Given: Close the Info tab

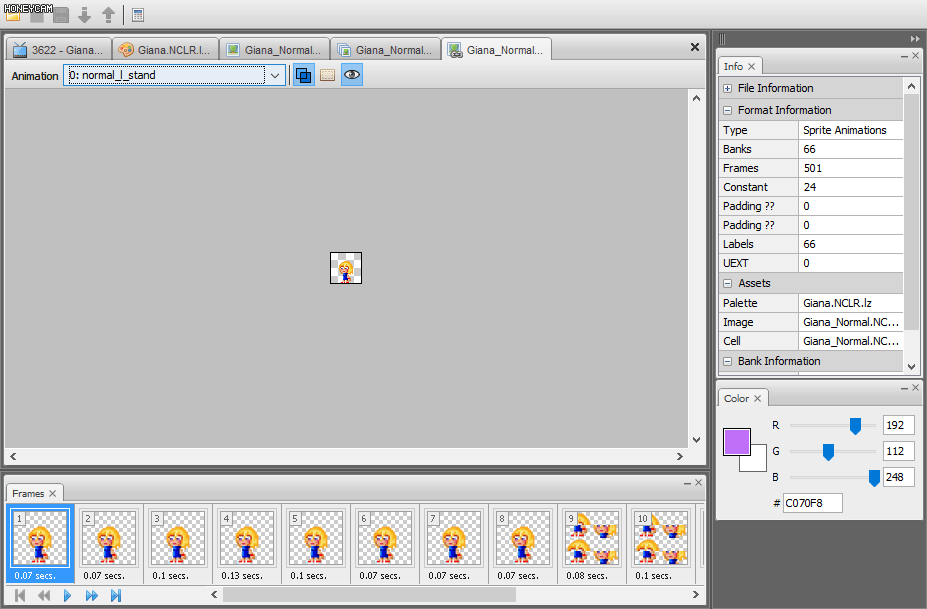Looking at the screenshot, I should (751, 66).
